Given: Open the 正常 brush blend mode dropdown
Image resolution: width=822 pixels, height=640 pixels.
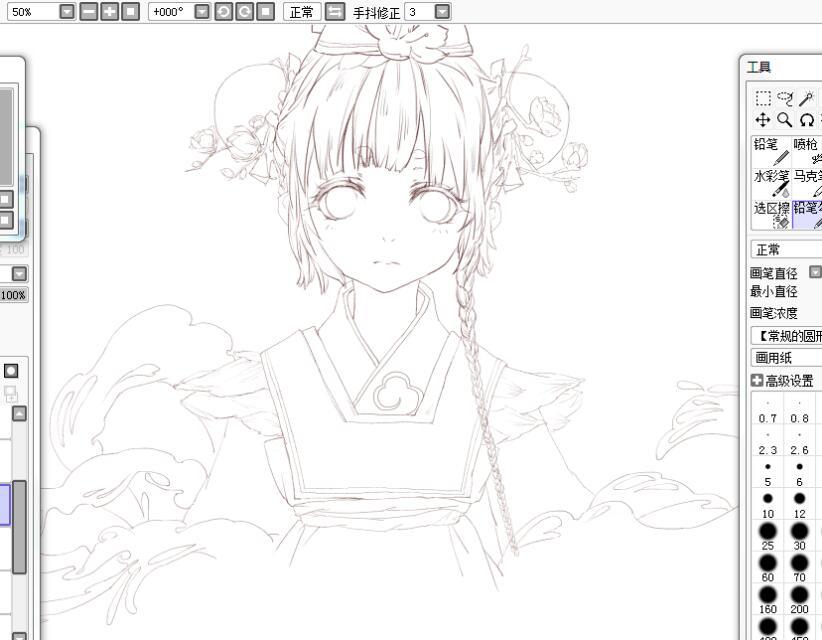Looking at the screenshot, I should pos(786,250).
